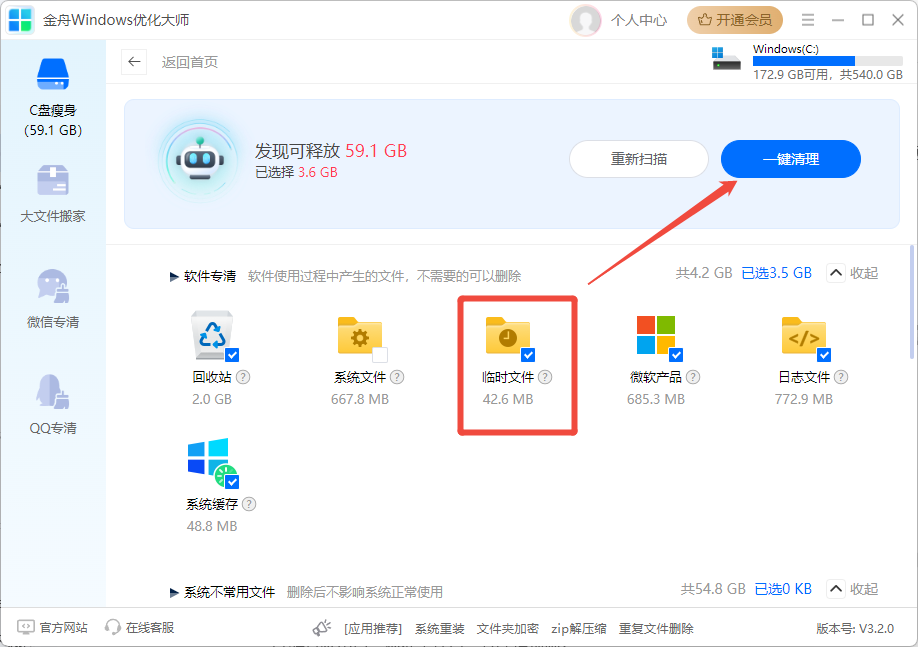Click the 返回首页 link
This screenshot has height=647, width=918.
pyautogui.click(x=190, y=62)
